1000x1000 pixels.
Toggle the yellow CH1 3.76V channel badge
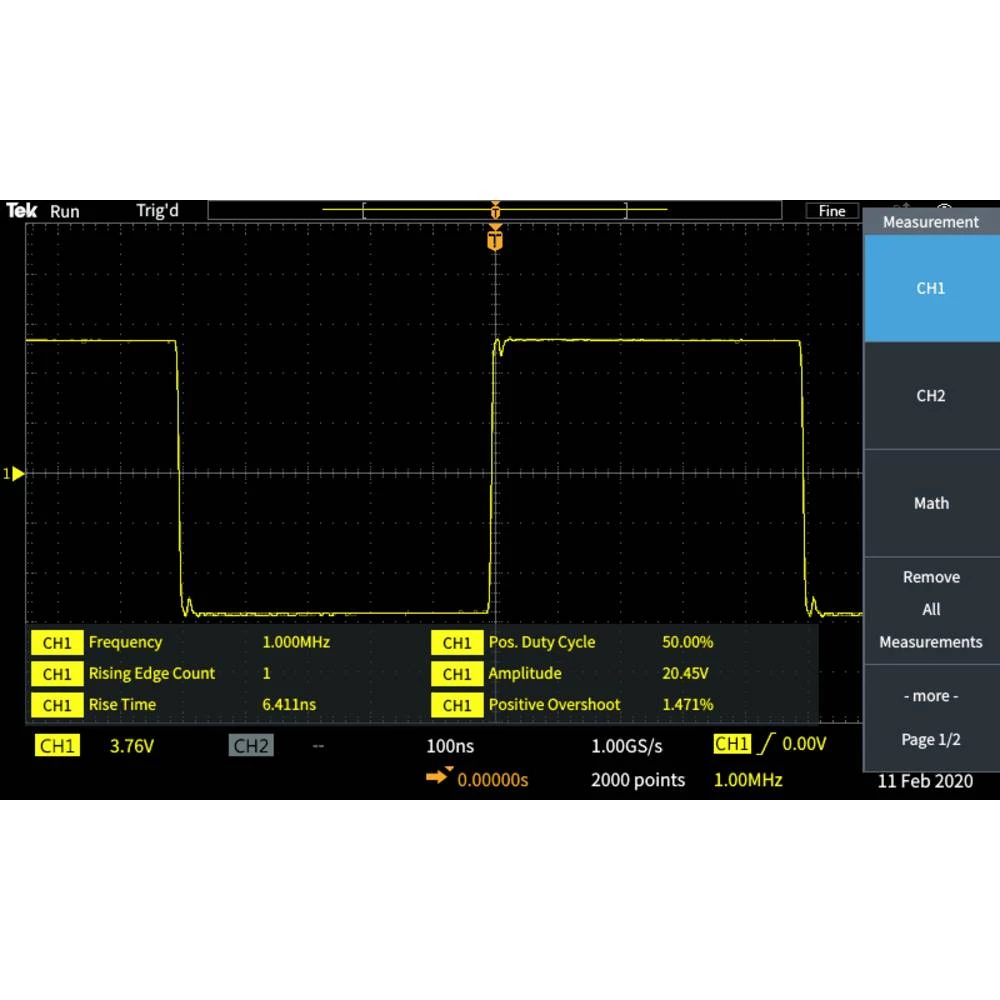pyautogui.click(x=57, y=746)
